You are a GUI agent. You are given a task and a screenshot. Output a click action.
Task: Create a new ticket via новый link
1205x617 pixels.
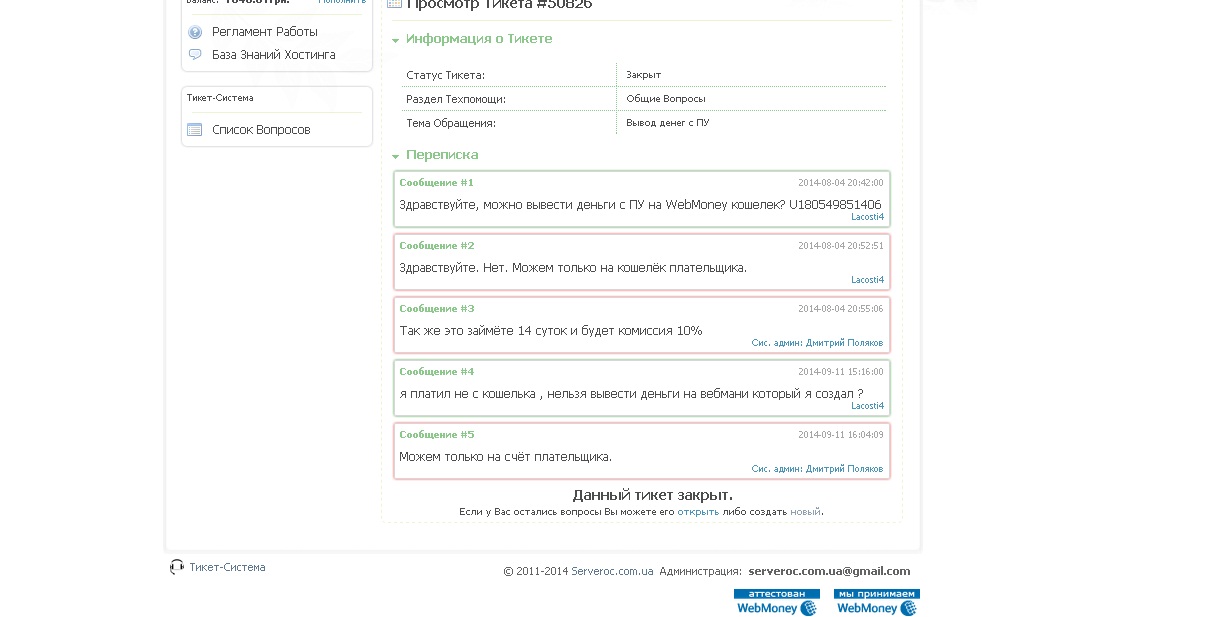805,512
